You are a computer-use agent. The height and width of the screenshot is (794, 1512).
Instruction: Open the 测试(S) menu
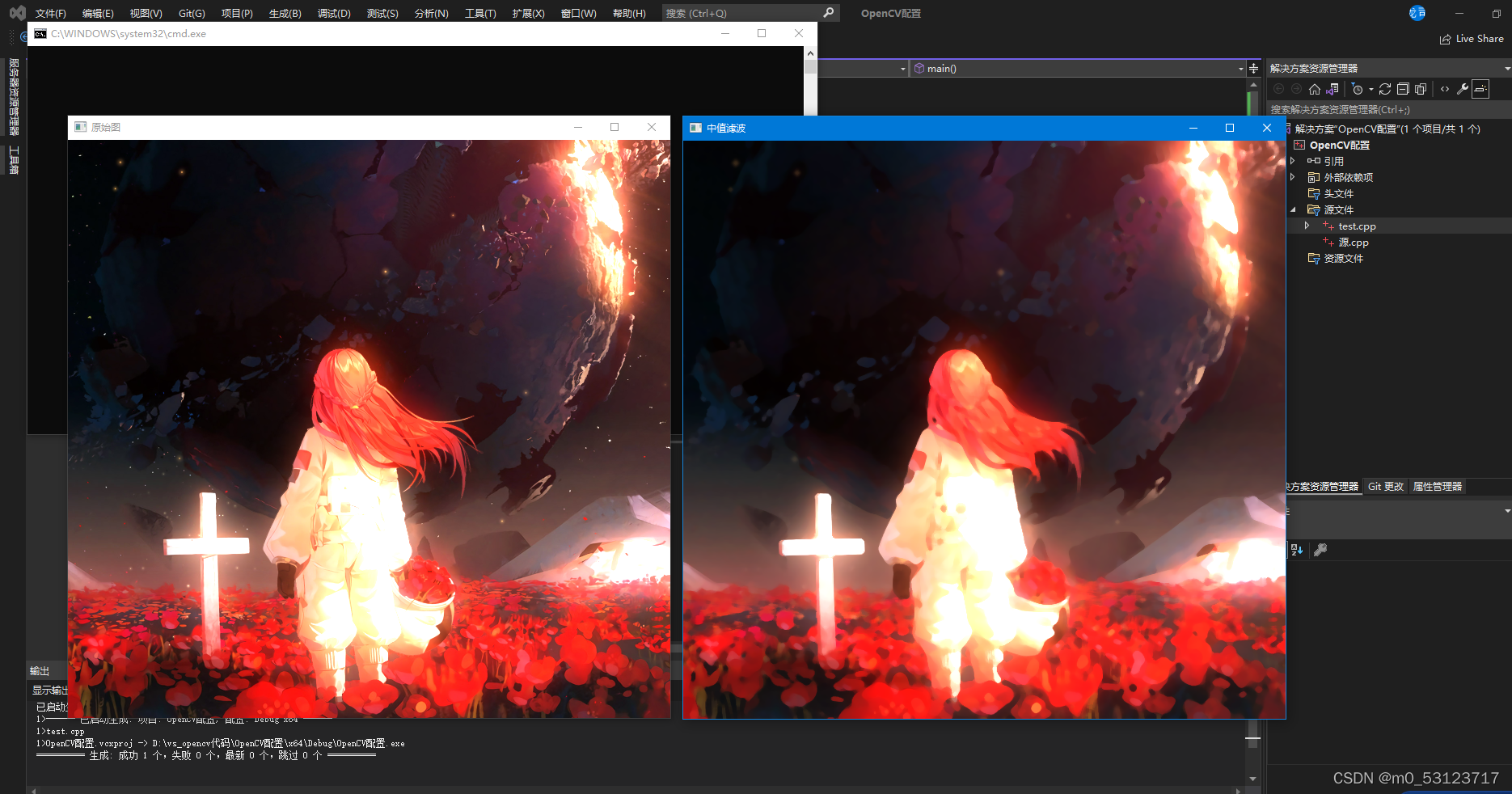pyautogui.click(x=382, y=14)
